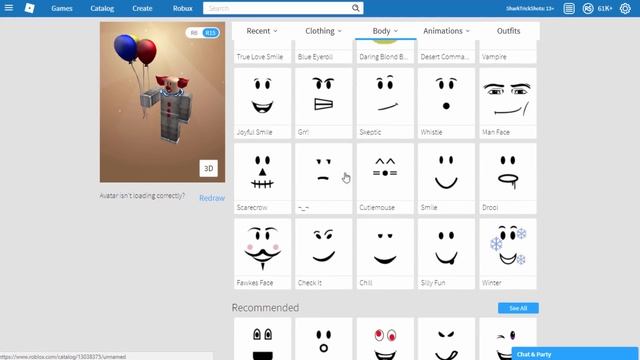Select the -_- face item
The image size is (640, 360).
pos(324,178)
